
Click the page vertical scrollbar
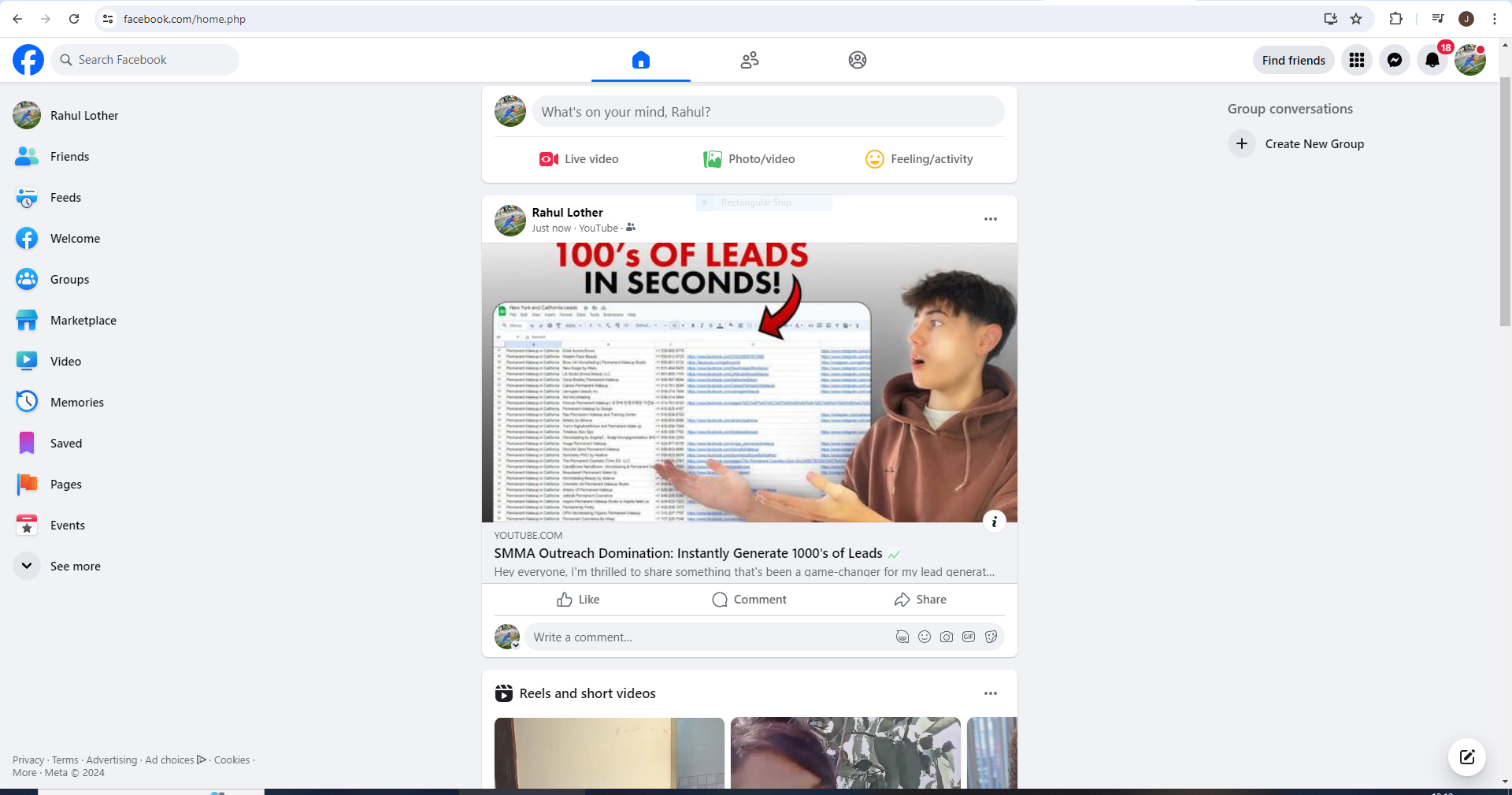point(1505,201)
